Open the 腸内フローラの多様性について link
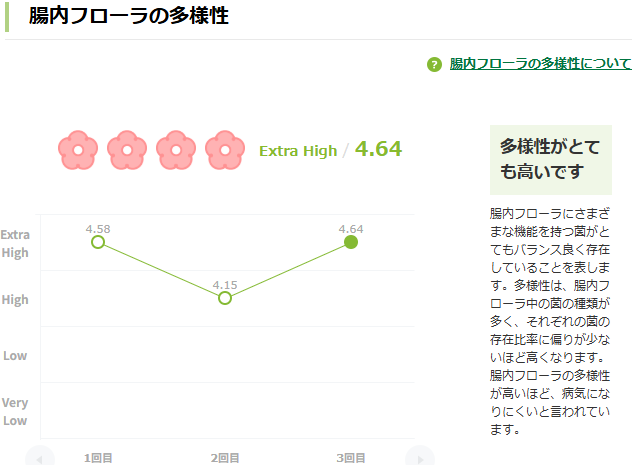The height and width of the screenshot is (465, 632). [x=540, y=64]
